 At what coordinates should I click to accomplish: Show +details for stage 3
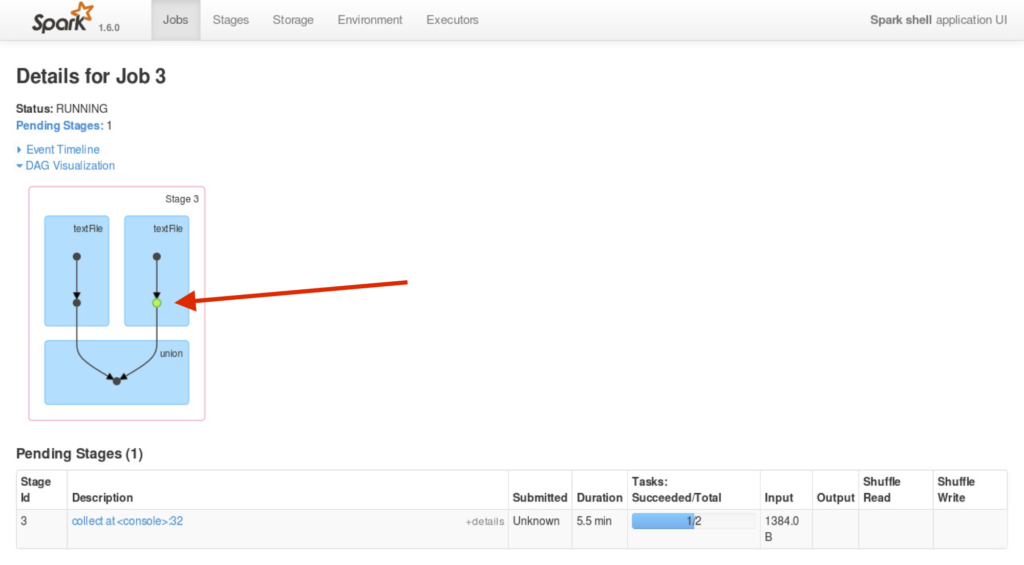click(x=485, y=521)
